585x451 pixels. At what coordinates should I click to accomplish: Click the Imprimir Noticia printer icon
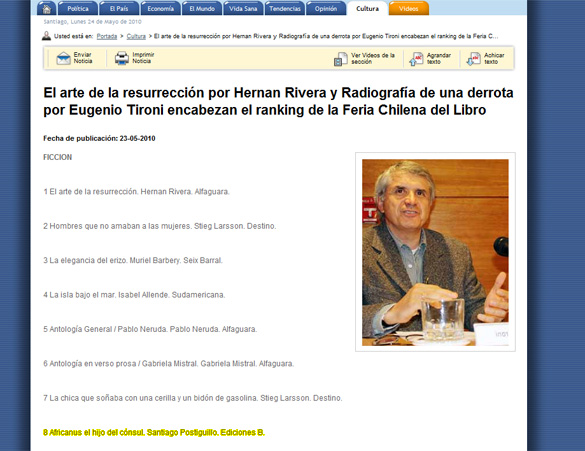122,58
